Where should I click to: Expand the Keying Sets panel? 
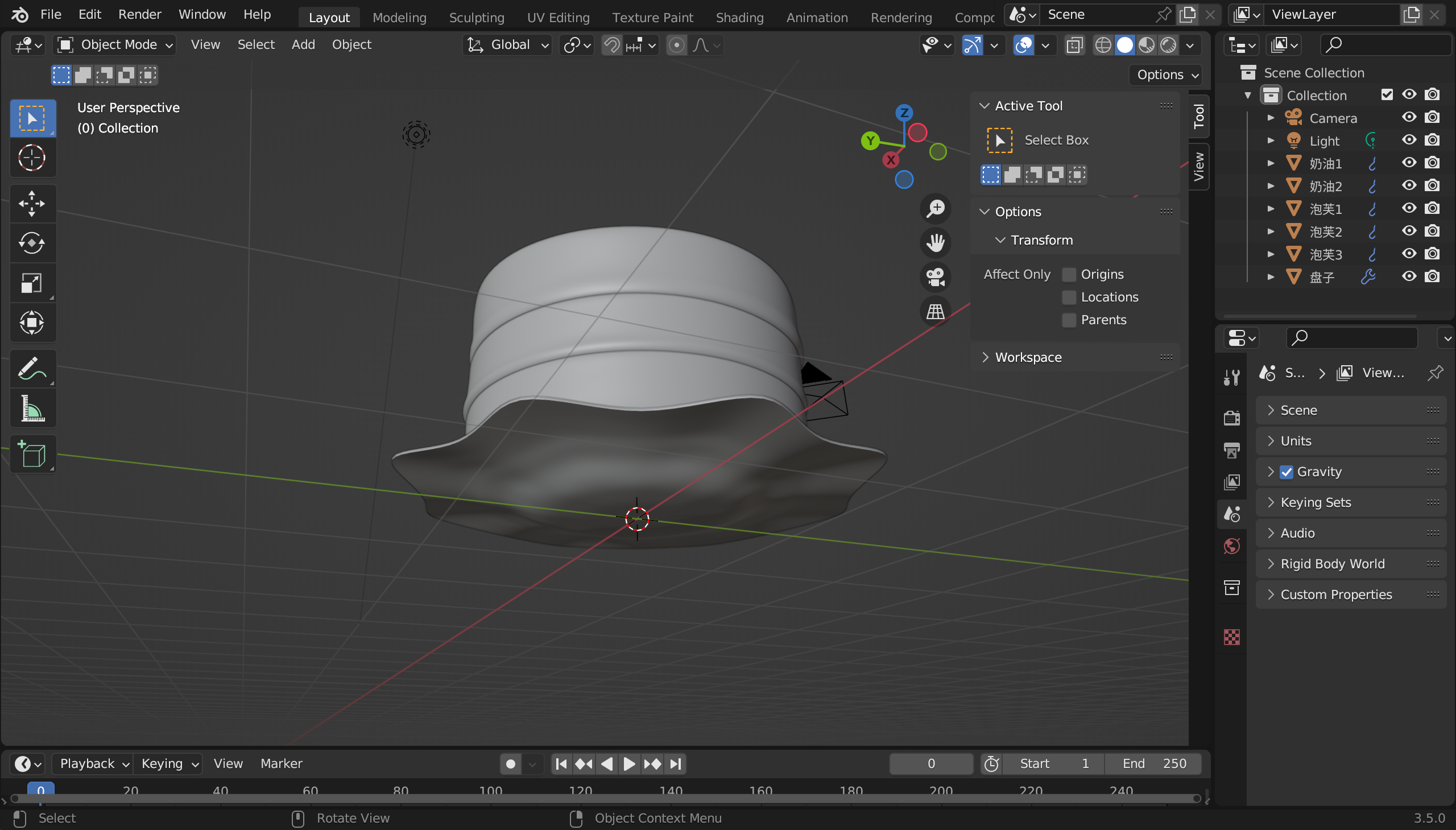1351,502
